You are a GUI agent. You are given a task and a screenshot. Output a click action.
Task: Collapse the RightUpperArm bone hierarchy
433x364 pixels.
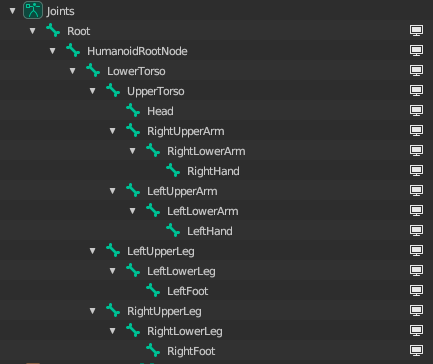(x=113, y=131)
